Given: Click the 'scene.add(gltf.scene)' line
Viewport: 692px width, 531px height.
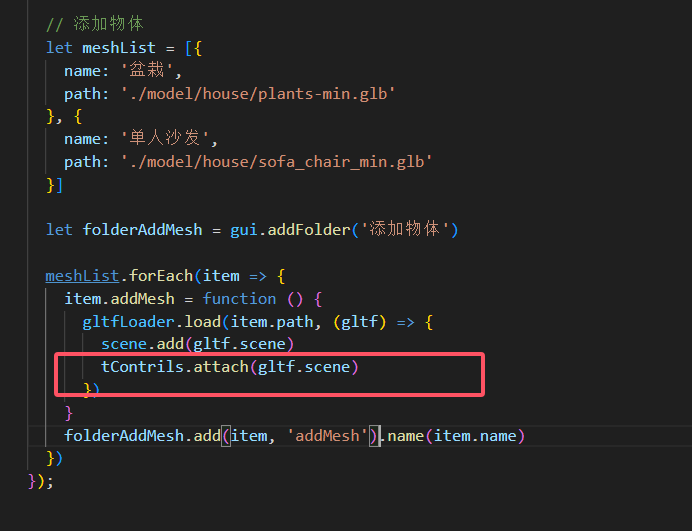Looking at the screenshot, I should click(x=197, y=344).
